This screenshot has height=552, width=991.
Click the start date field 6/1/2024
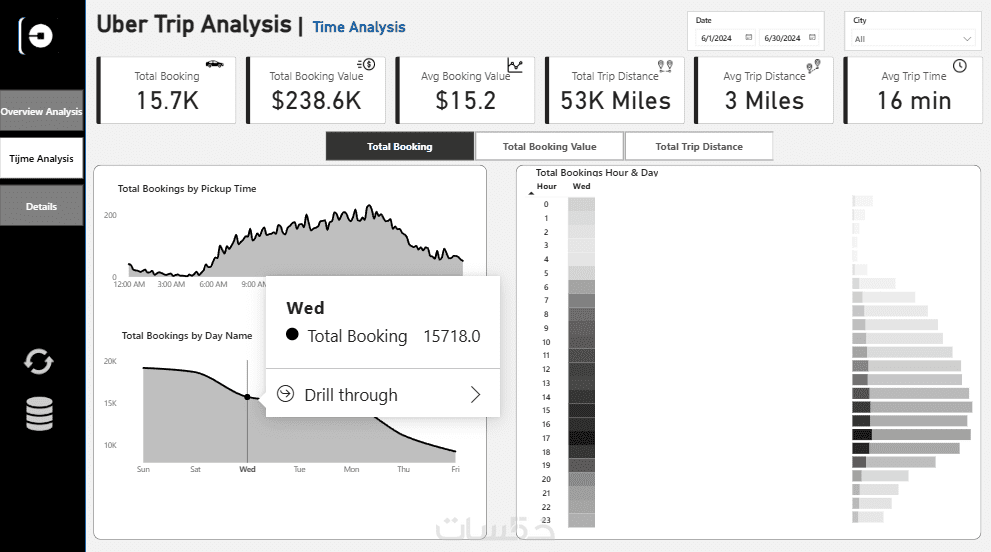pyautogui.click(x=718, y=38)
